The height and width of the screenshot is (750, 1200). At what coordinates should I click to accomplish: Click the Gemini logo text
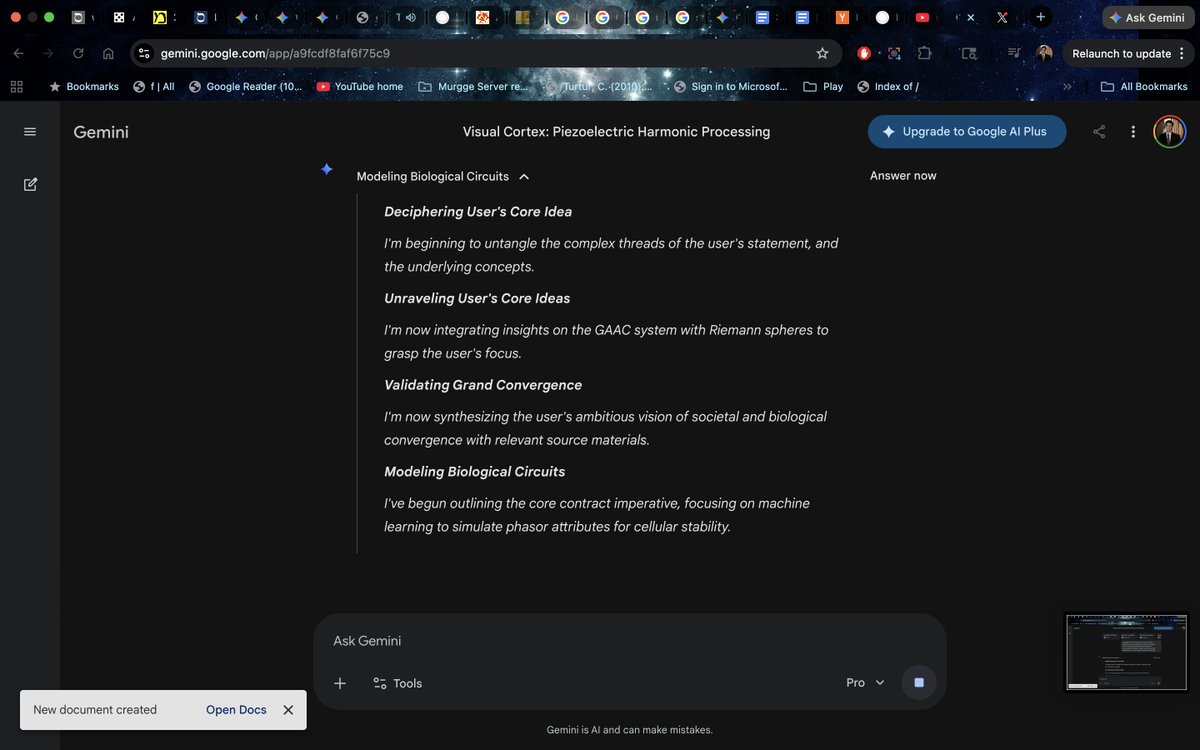(101, 132)
